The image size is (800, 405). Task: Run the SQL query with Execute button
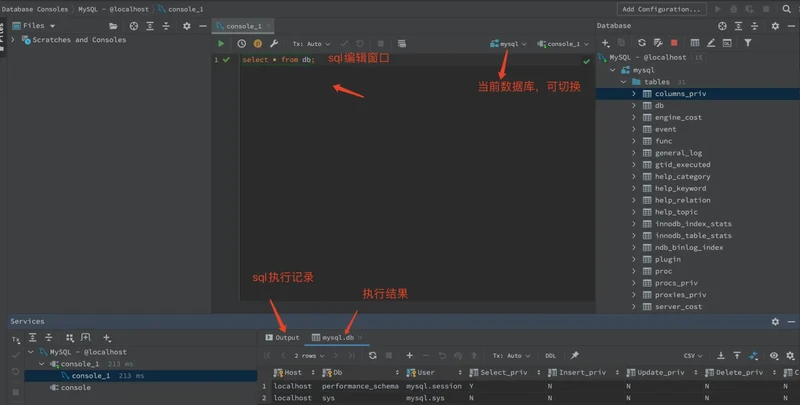point(221,44)
